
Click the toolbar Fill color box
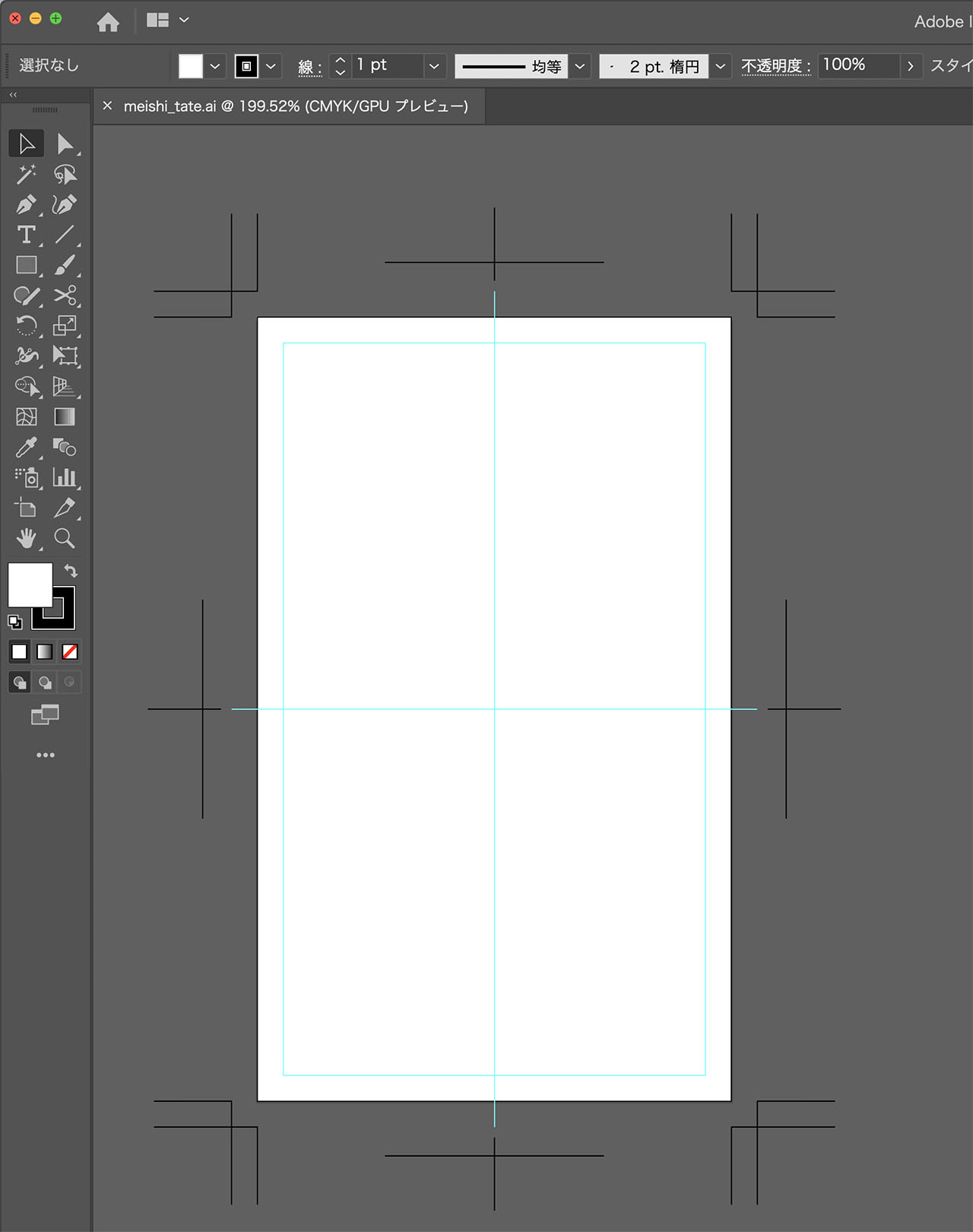coord(30,584)
